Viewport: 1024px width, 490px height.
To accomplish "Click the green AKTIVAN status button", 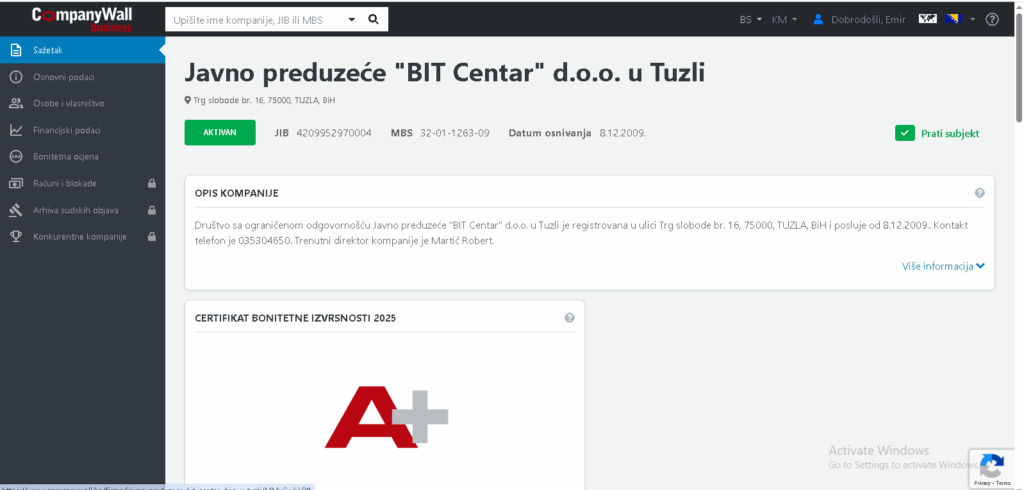I will pos(220,133).
